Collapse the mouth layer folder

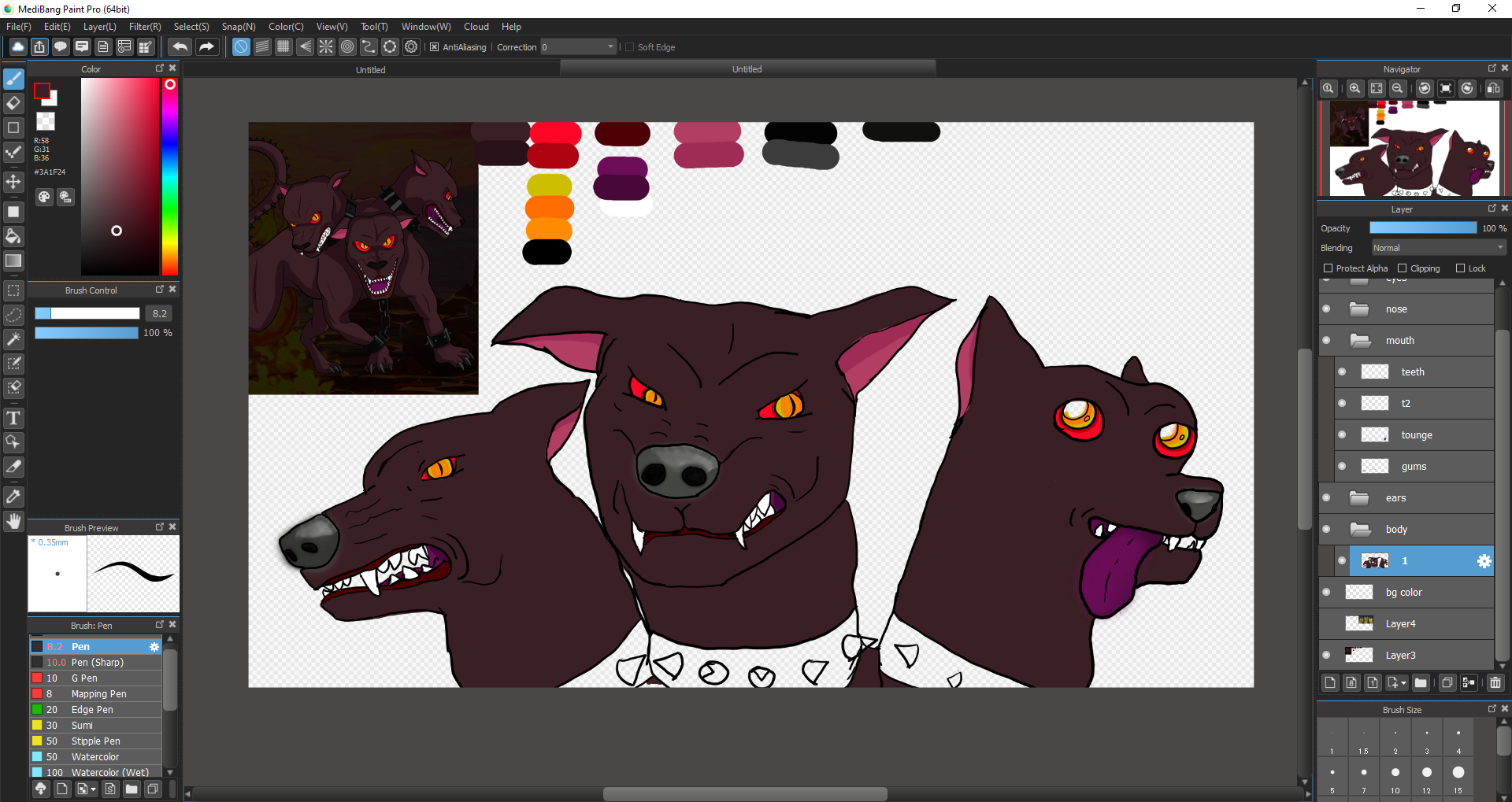click(1359, 340)
